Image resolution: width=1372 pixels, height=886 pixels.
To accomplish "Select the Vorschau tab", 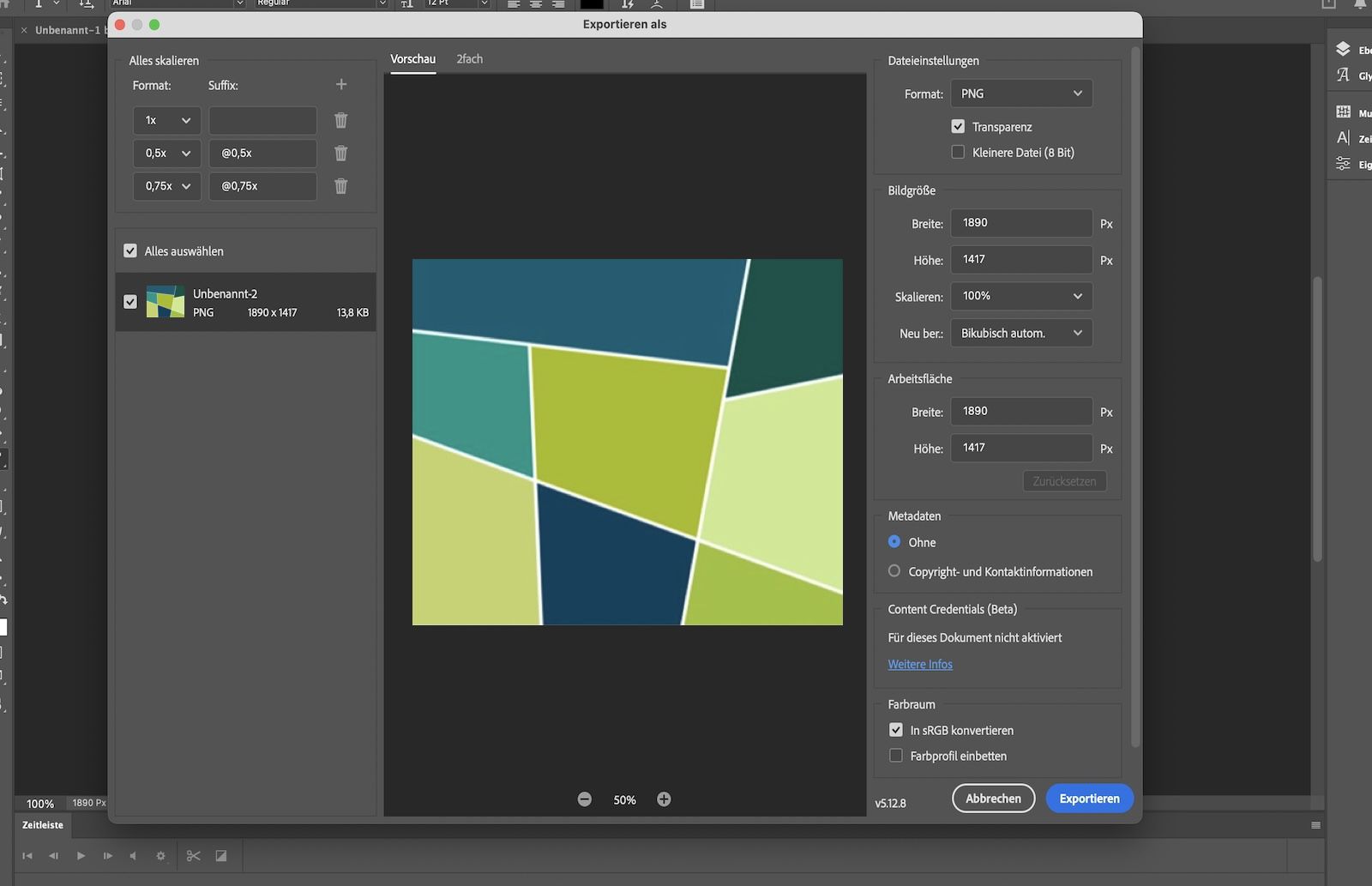I will coord(412,59).
